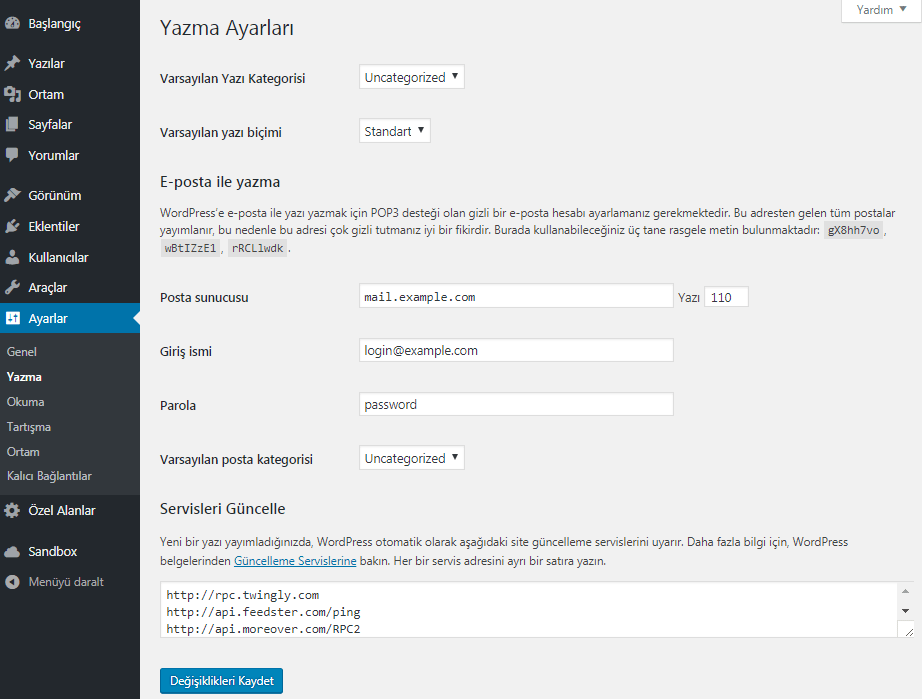The height and width of the screenshot is (699, 922).
Task: Click the Yorumlar comment bubble icon
Action: (12, 155)
